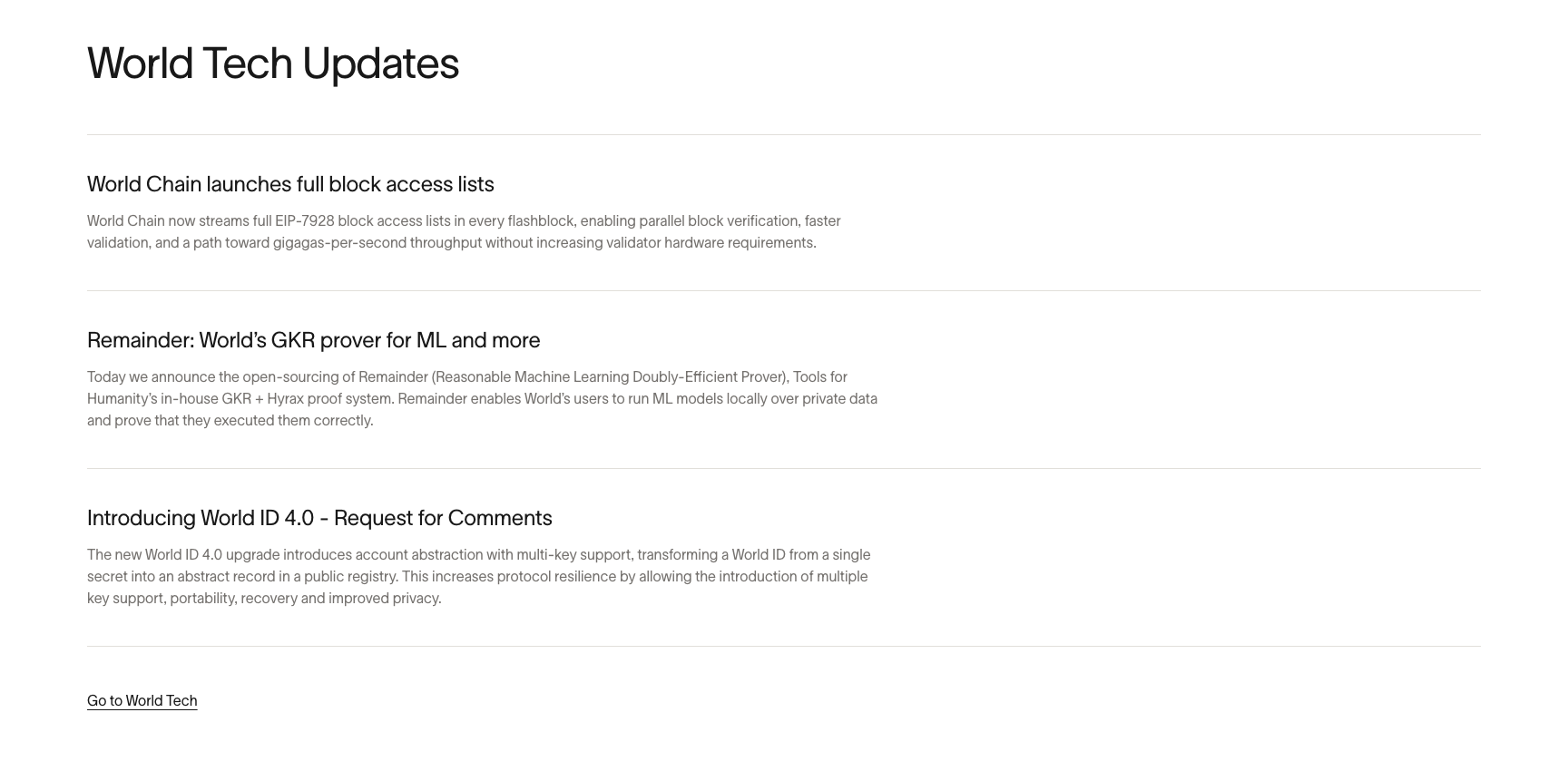Click 'account abstraction' in the World ID summary
This screenshot has width=1568, height=771.
tap(418, 555)
